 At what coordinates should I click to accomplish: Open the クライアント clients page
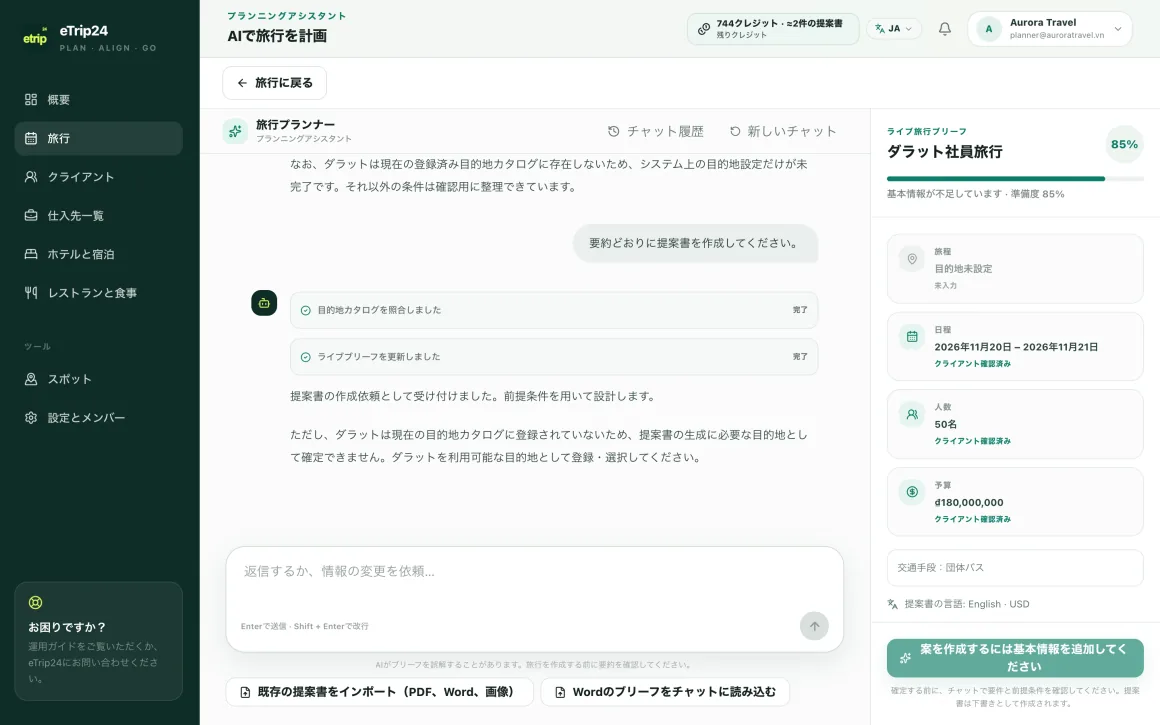pyautogui.click(x=98, y=177)
